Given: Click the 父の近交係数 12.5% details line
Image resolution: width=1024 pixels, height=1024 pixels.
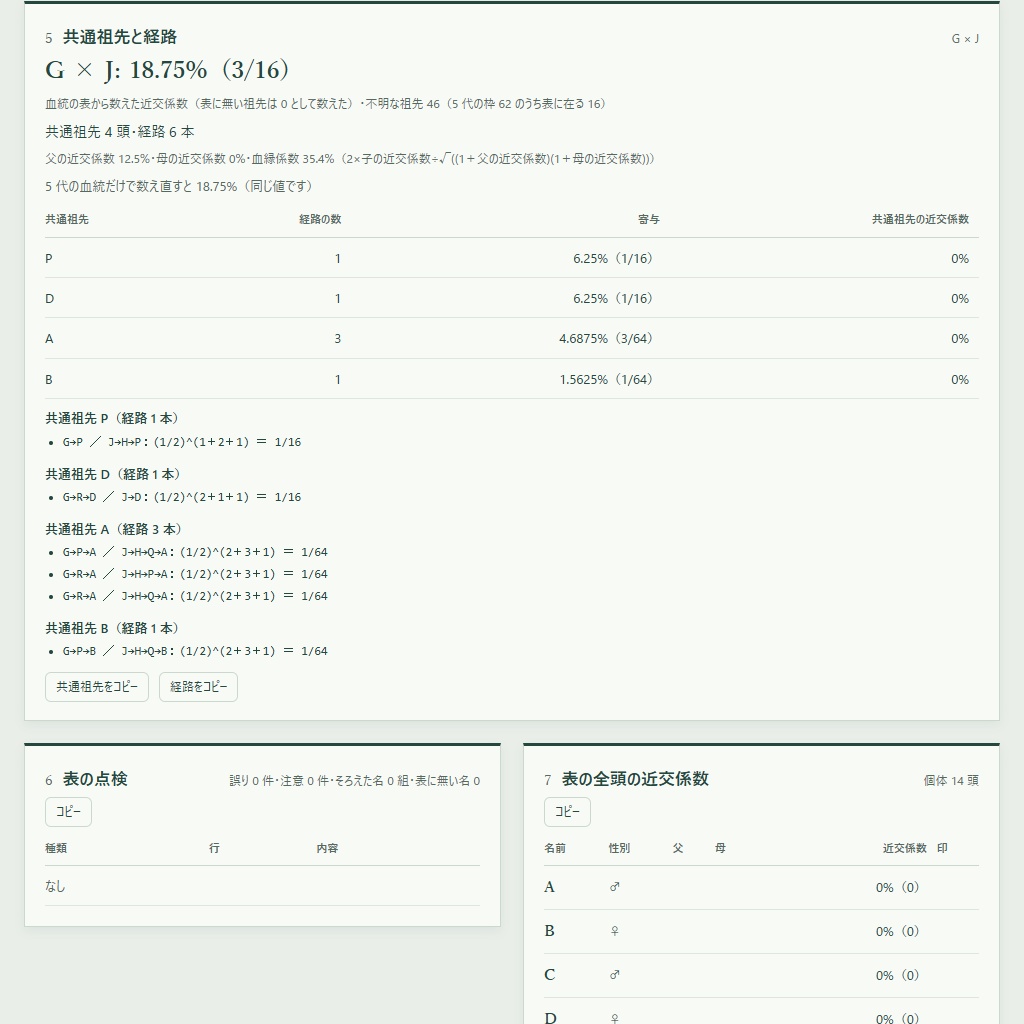Looking at the screenshot, I should [349, 159].
